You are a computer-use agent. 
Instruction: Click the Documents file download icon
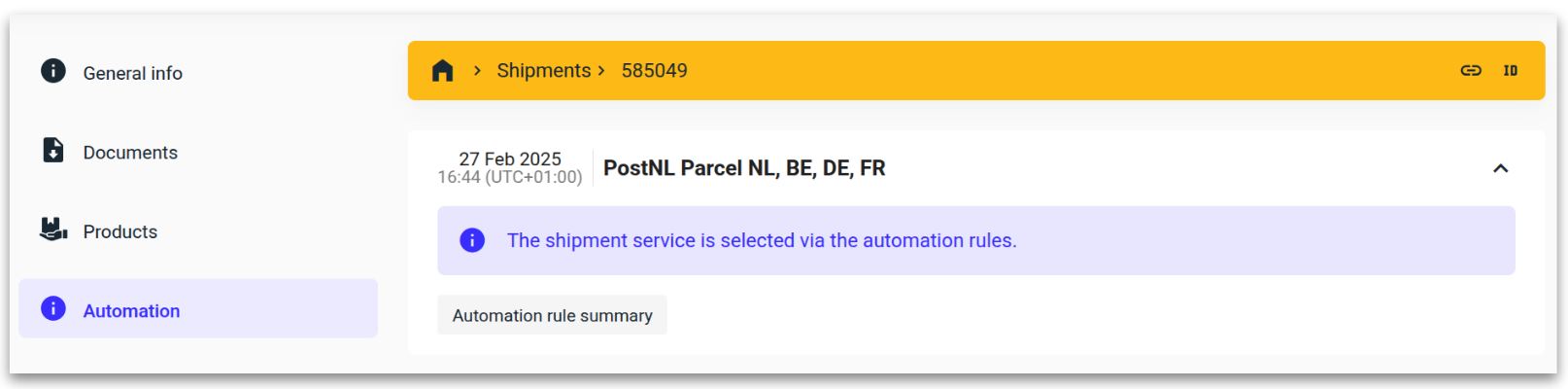click(53, 150)
